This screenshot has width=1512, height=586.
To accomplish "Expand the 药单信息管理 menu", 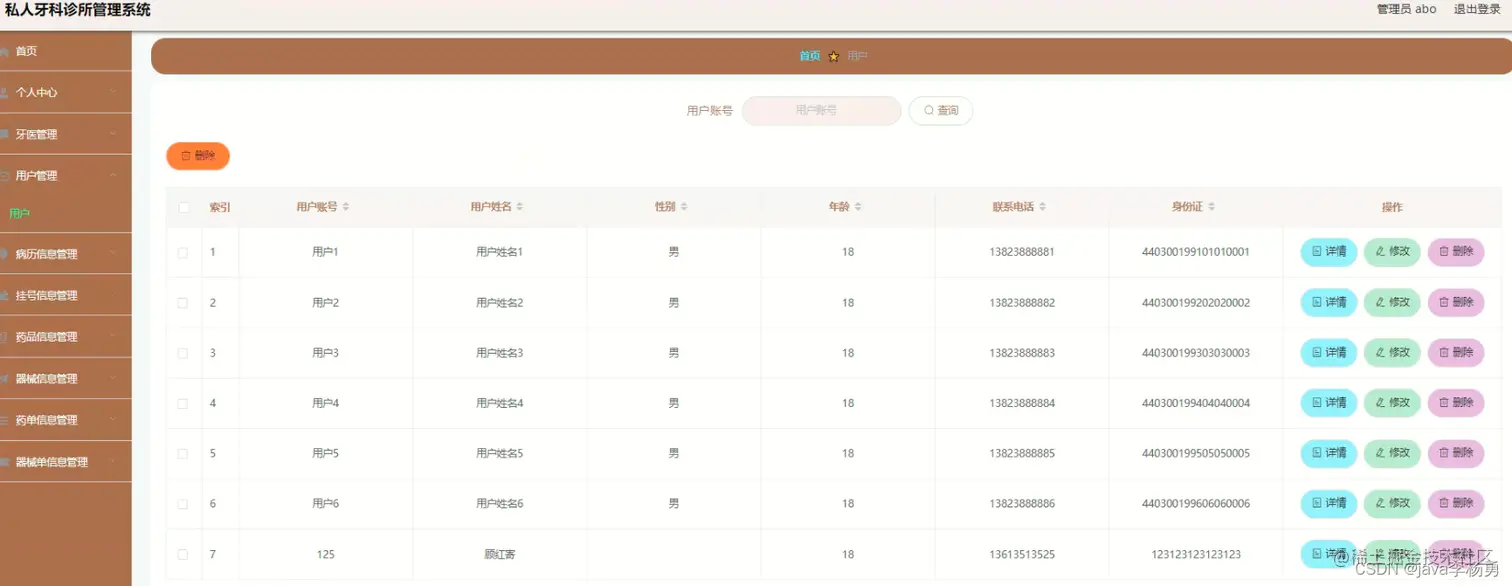I will (x=65, y=420).
